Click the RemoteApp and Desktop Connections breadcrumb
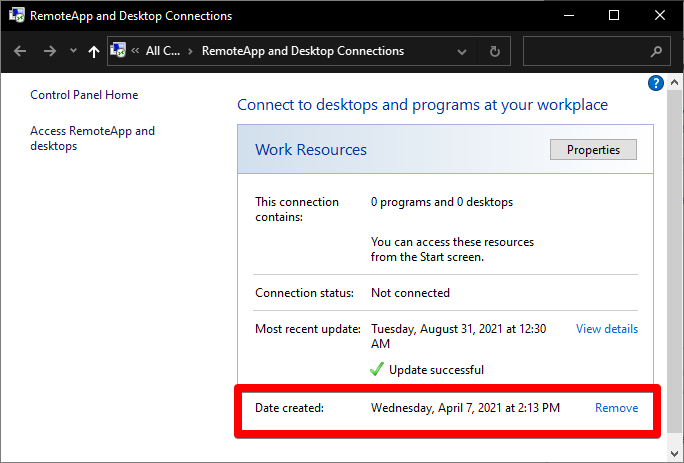The width and height of the screenshot is (684, 463). coord(303,51)
